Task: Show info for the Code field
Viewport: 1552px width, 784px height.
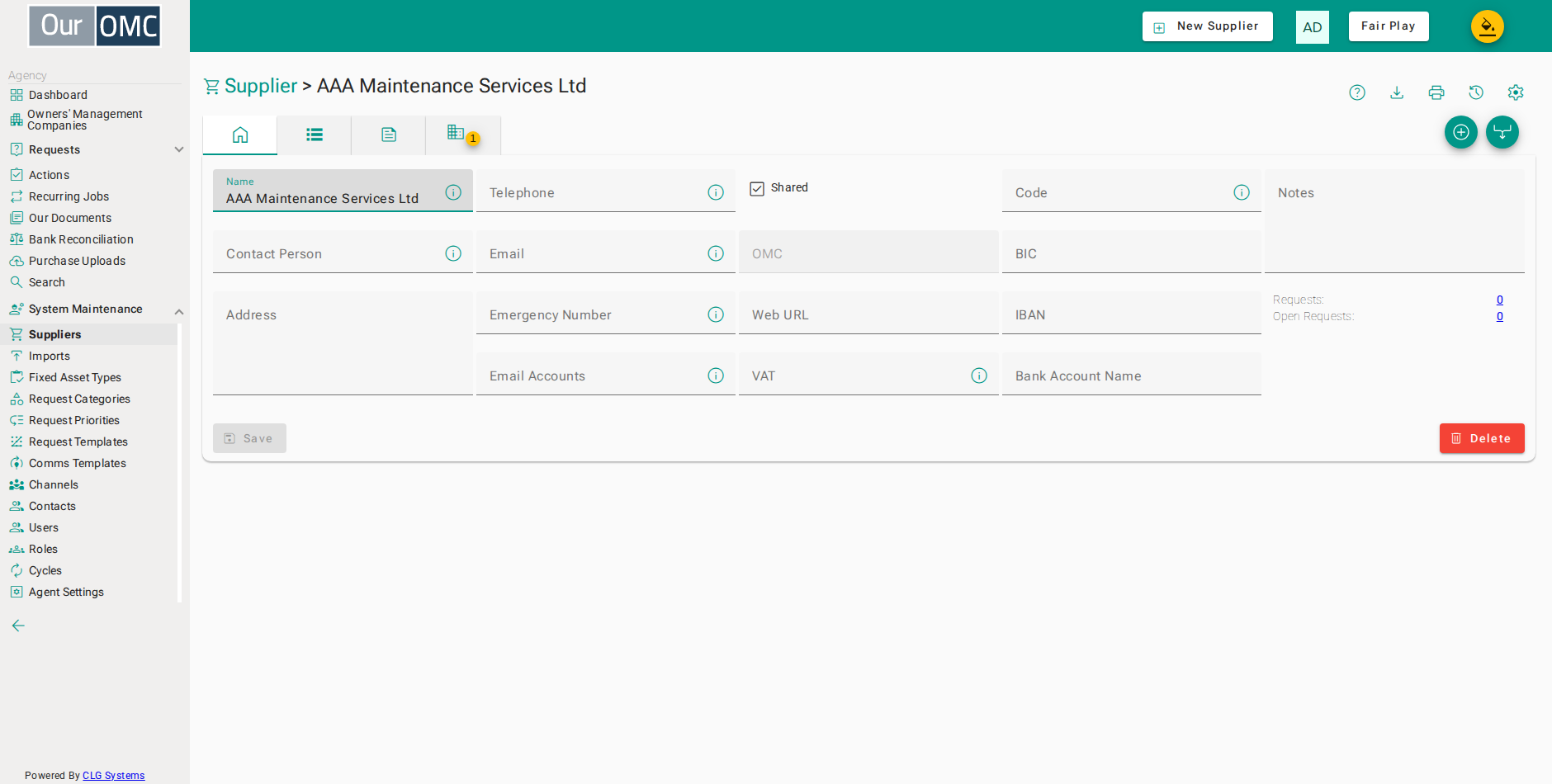Action: click(1242, 192)
